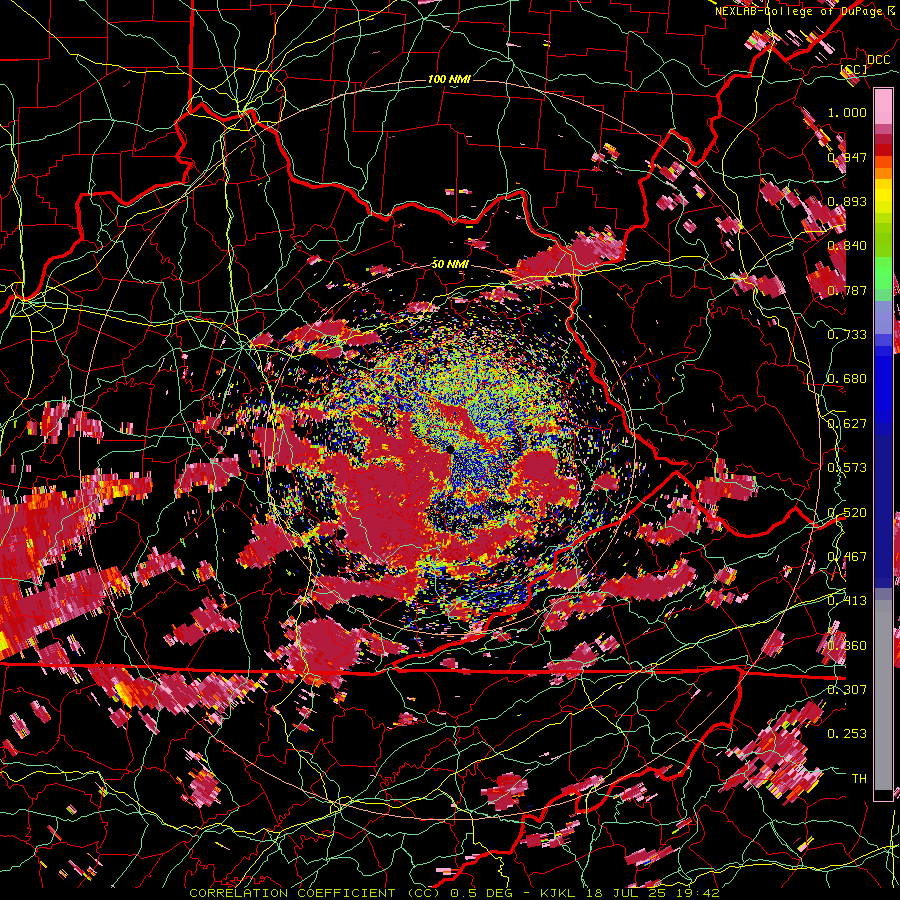Viewport: 900px width, 900px height.
Task: Click the 0.360 scale value
Action: coord(847,645)
